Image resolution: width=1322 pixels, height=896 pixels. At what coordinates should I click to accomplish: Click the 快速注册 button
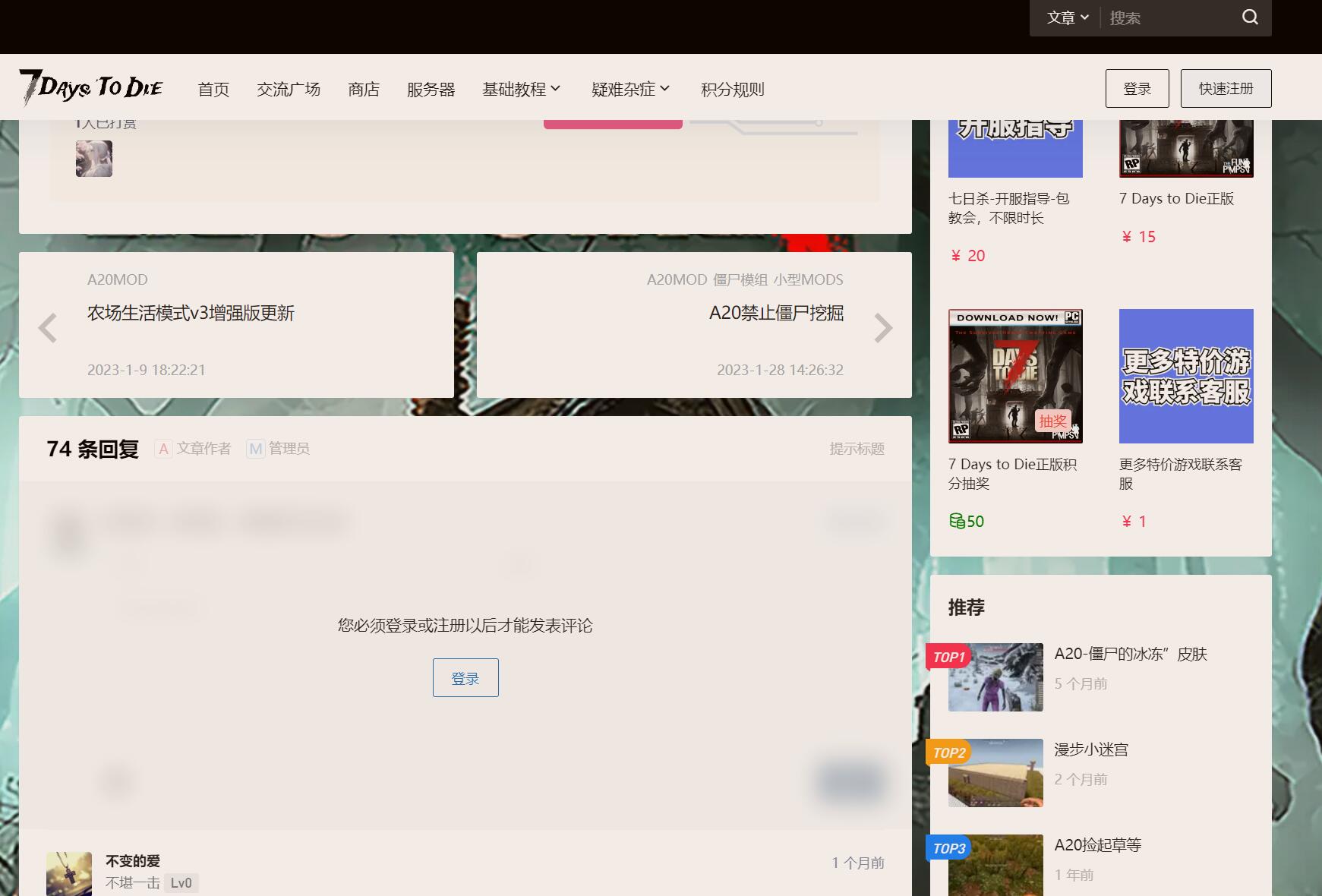(1226, 89)
